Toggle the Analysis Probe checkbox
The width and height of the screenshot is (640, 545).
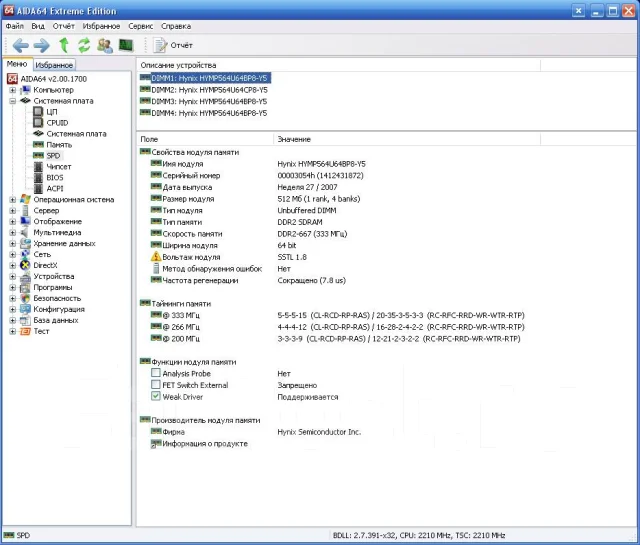click(x=156, y=373)
